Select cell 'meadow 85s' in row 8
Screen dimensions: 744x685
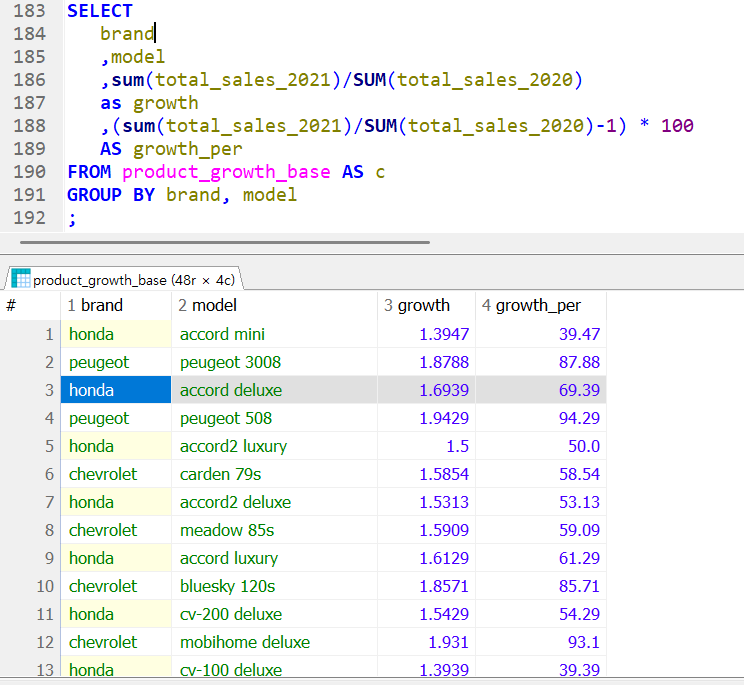click(274, 530)
